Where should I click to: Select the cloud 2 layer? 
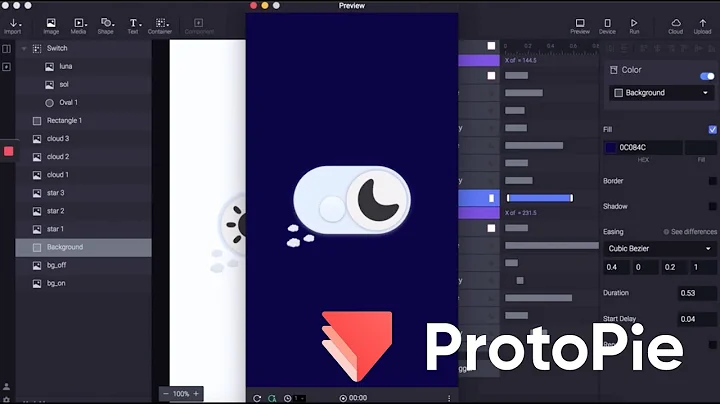pyautogui.click(x=84, y=157)
